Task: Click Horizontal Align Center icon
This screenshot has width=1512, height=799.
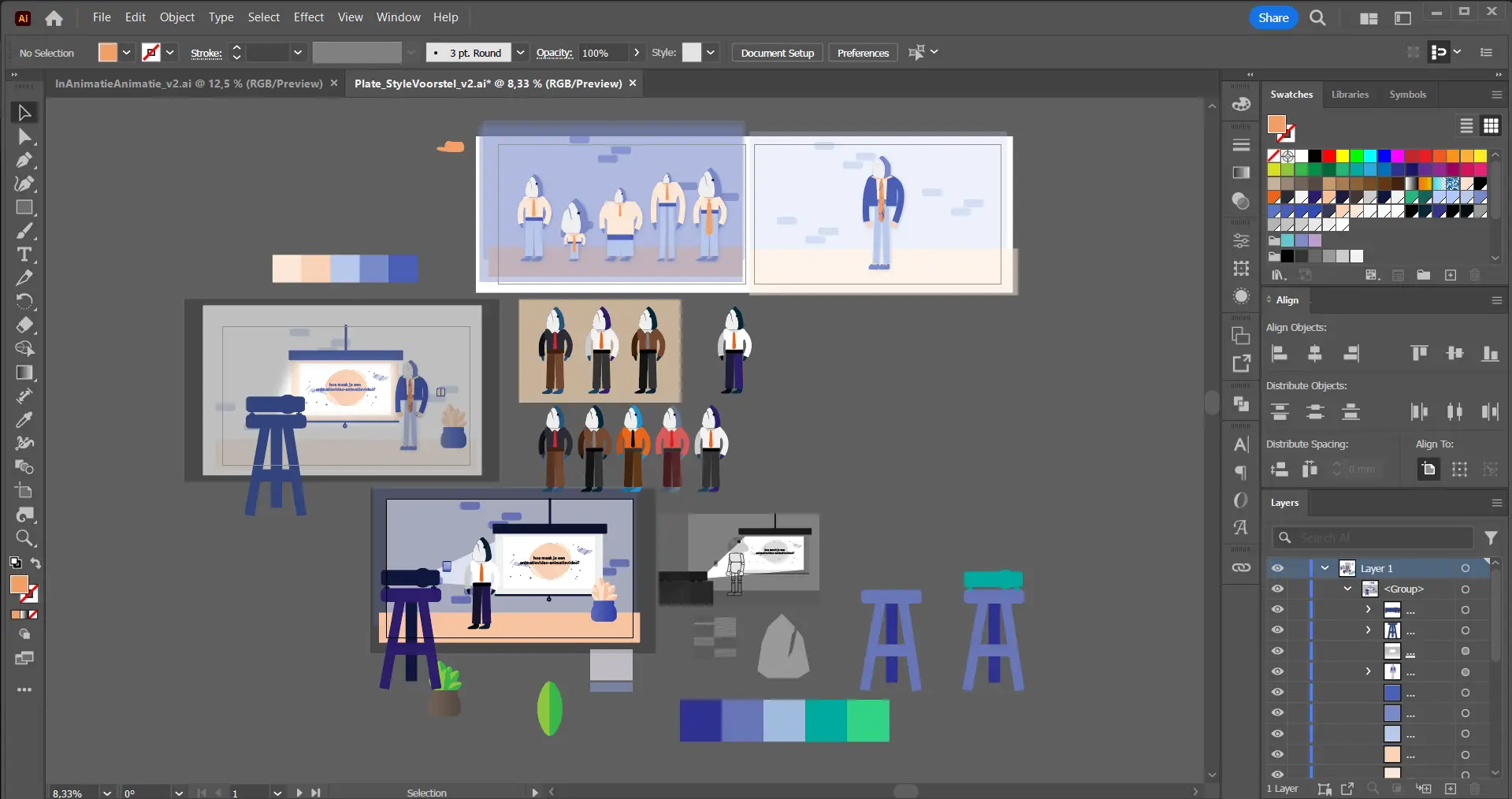Action: coord(1314,354)
